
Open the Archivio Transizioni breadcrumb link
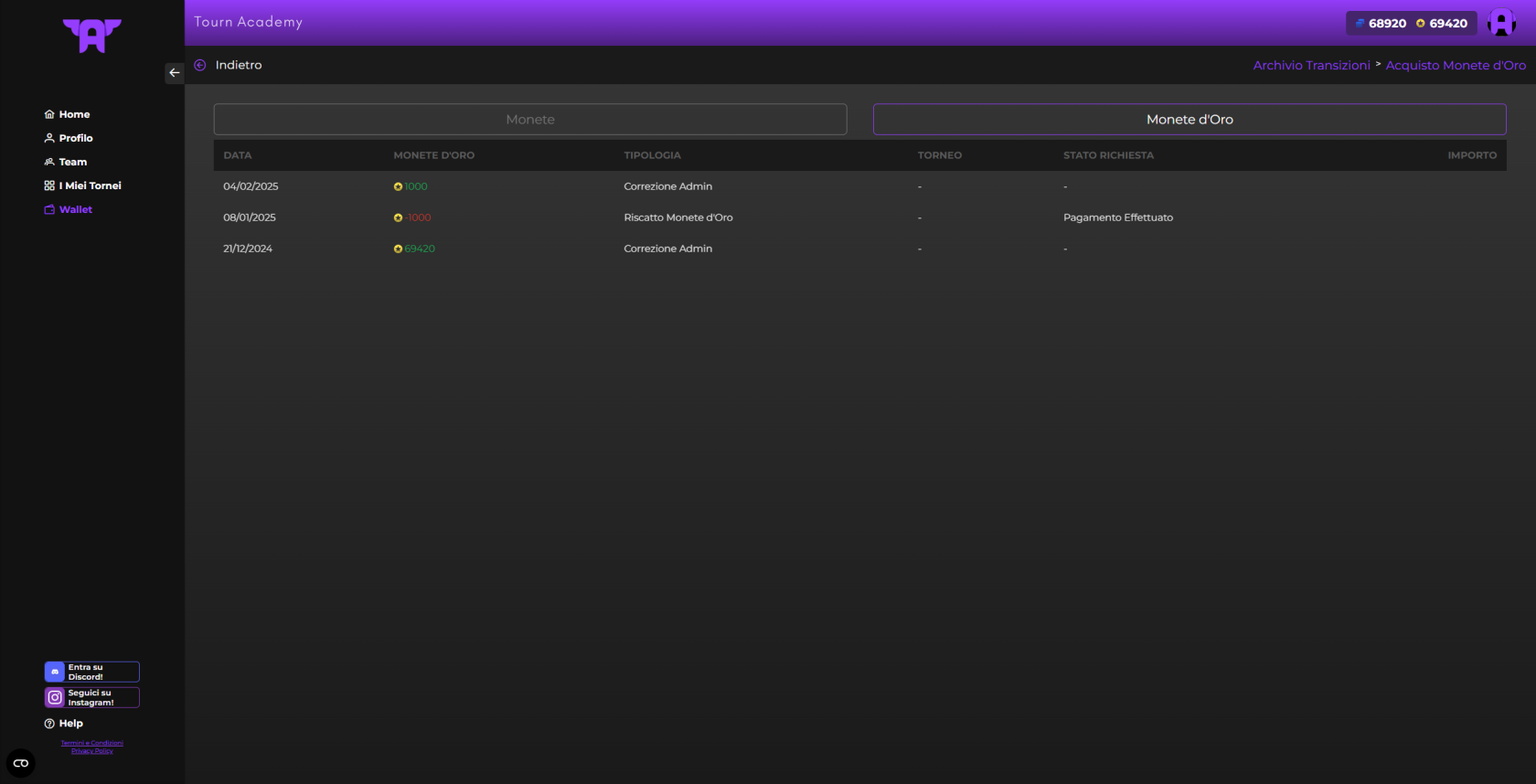[x=1311, y=66]
